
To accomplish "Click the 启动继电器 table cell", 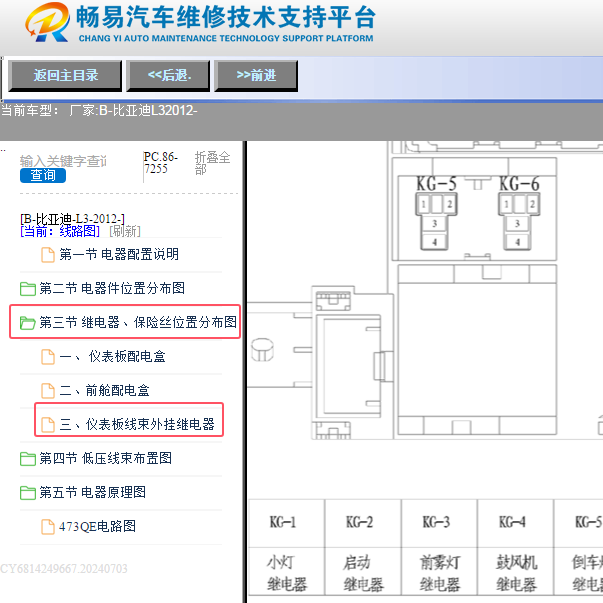I will (363, 572).
